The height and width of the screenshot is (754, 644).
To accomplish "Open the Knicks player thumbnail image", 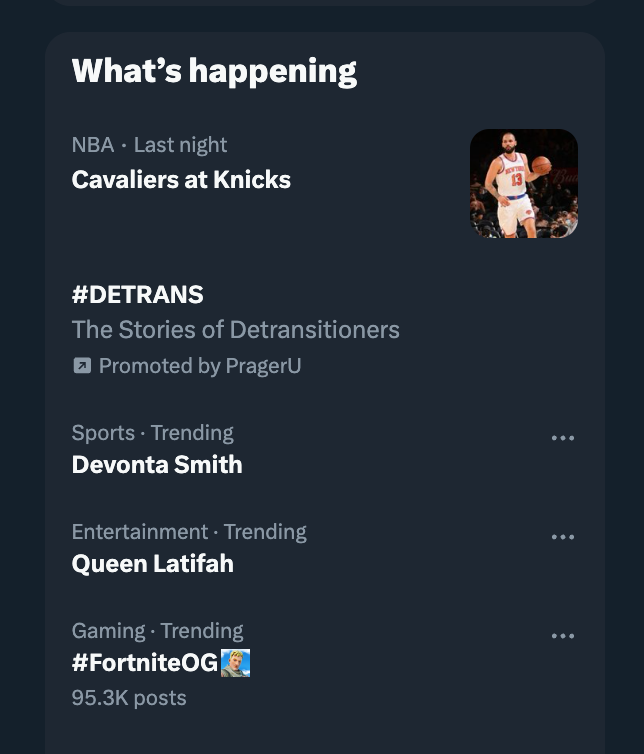I will click(523, 183).
